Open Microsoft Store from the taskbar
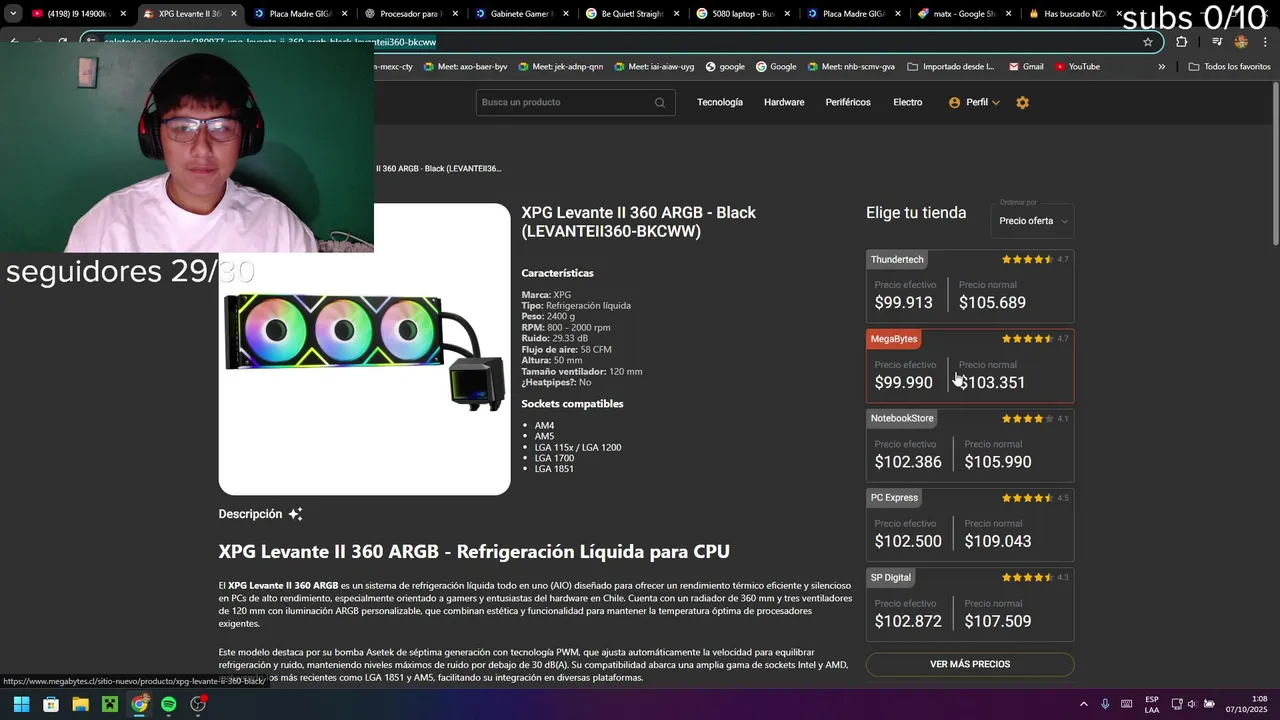The image size is (1280, 720). [51, 704]
